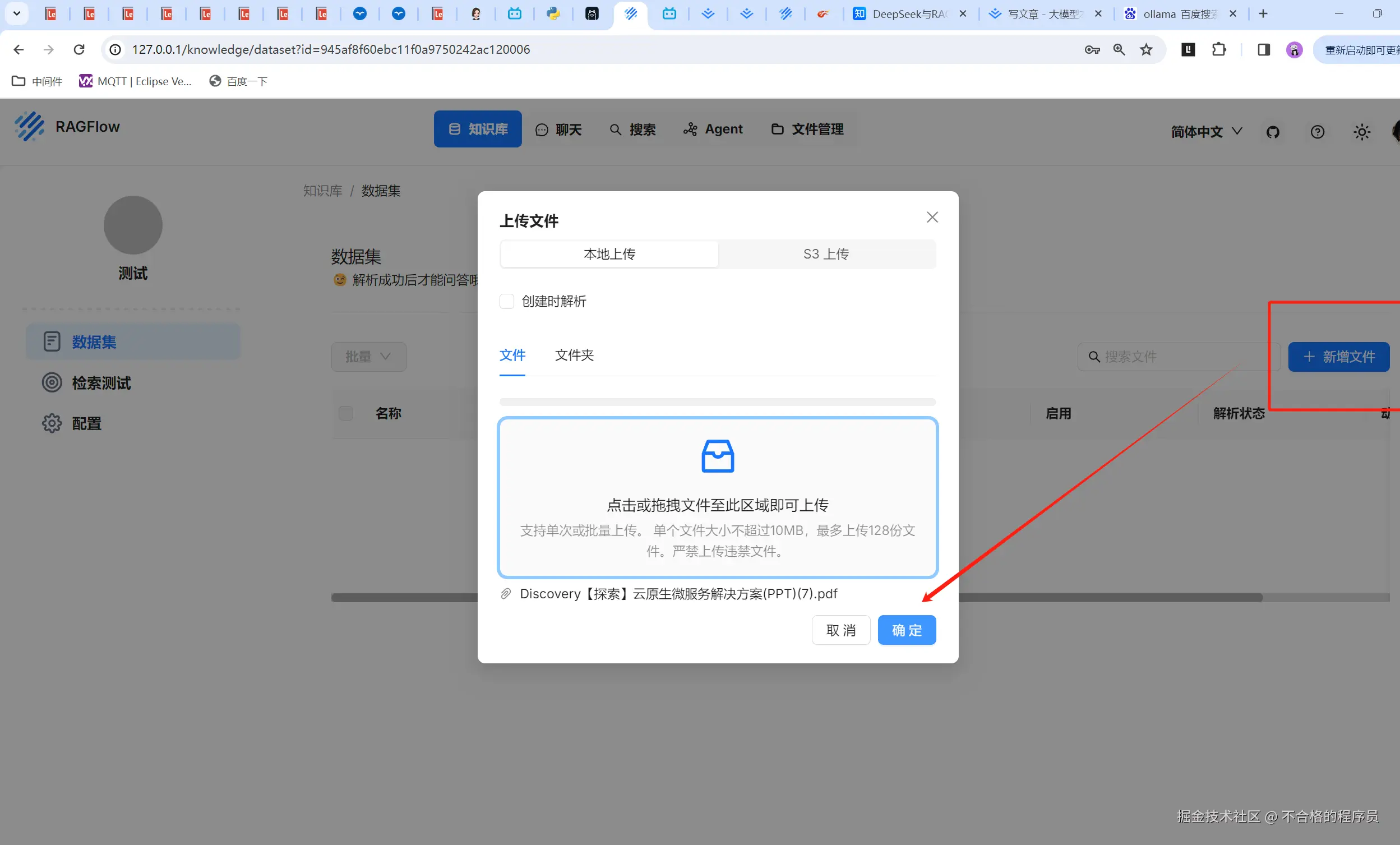Screen dimensions: 1400x845
Task: Toggle the browser side panel button
Action: [1263, 50]
